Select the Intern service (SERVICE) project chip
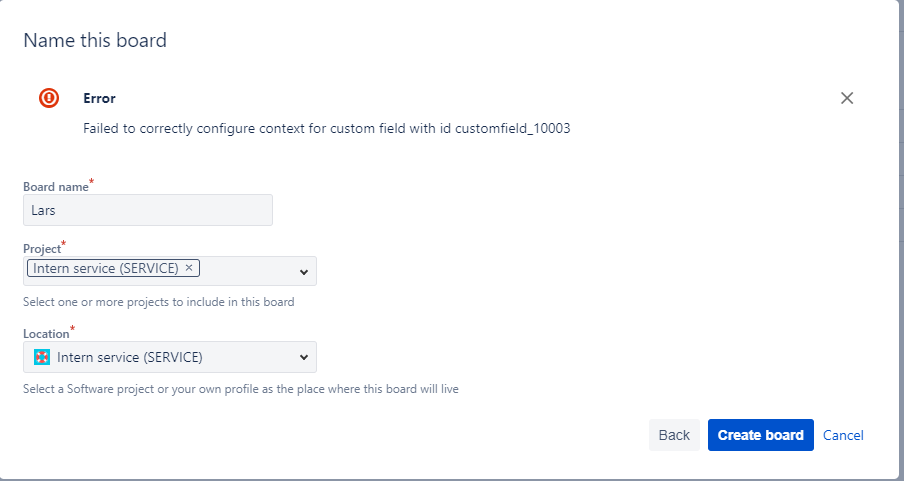Screen dimensions: 904x481 (106, 268)
